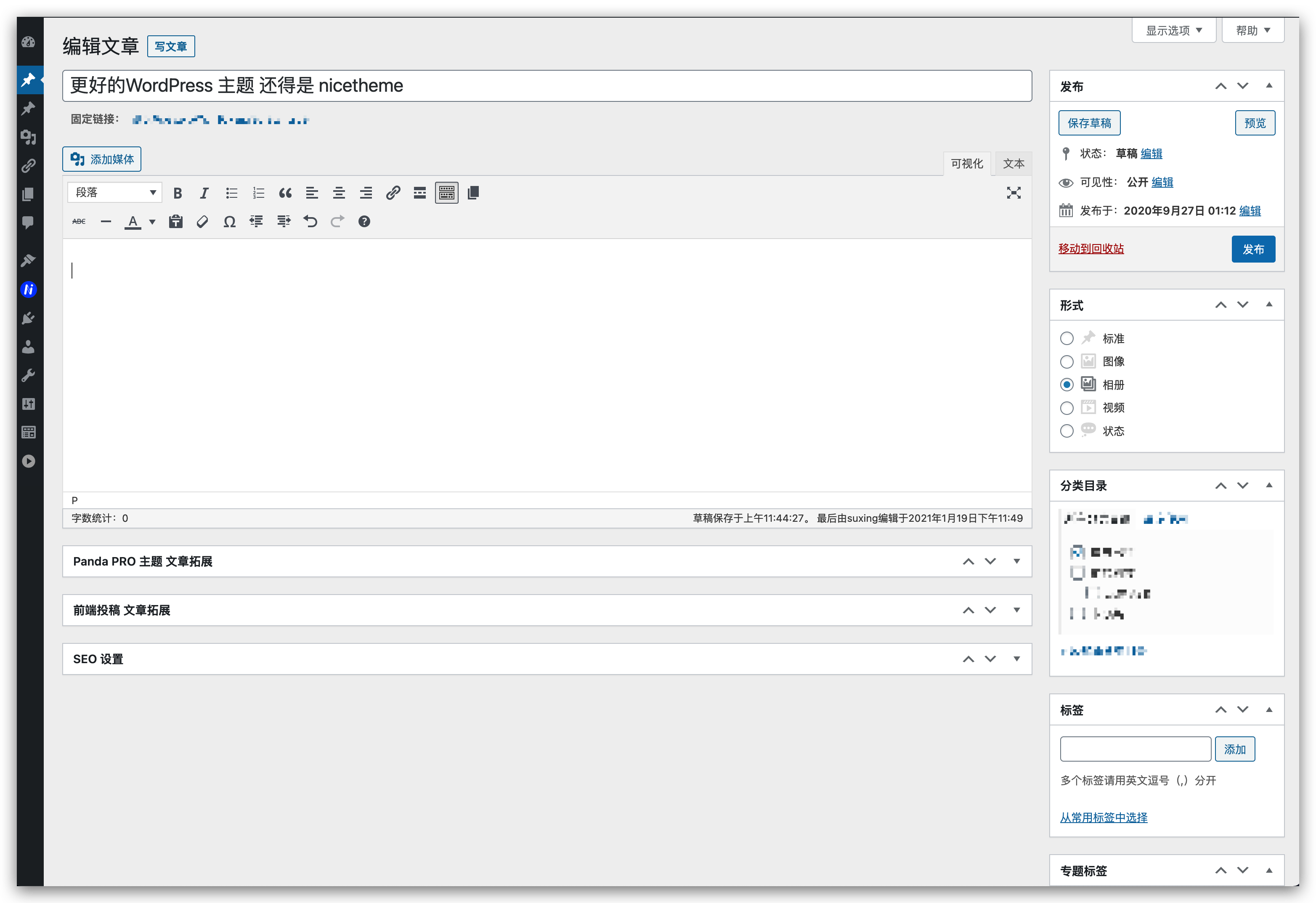Move the 标签 panel up
1316x903 pixels.
click(1221, 710)
